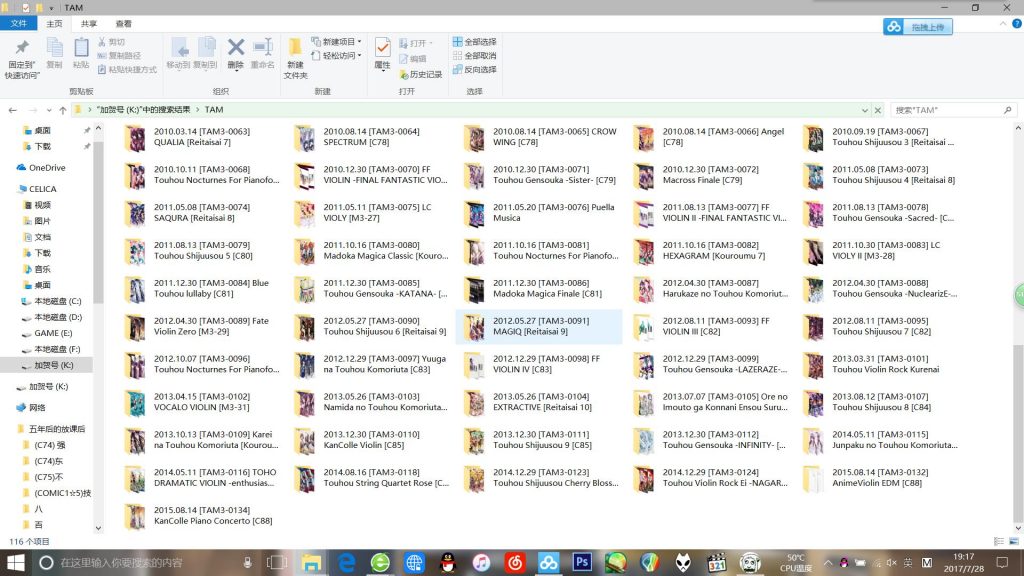Click the Baidu cloud upload (拖拽上传) button
Image resolution: width=1024 pixels, height=576 pixels.
[x=918, y=27]
